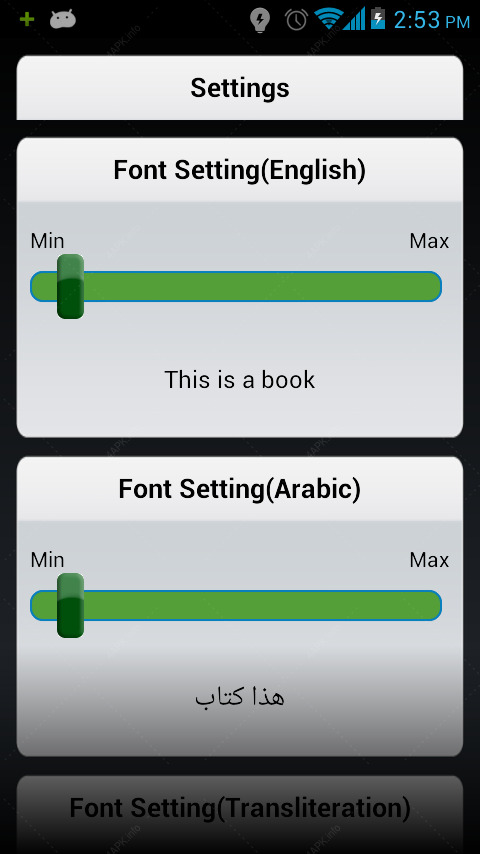
Task: Tap the Settings title header
Action: click(x=240, y=88)
